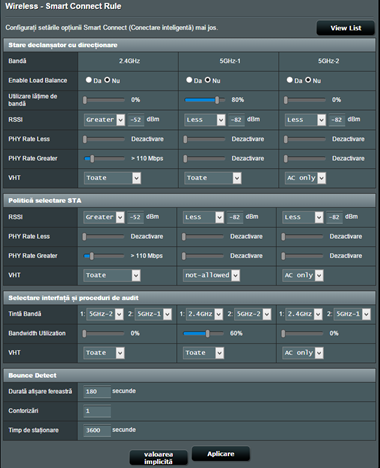
Task: Open 5GHz-1 second target band 5GHz-2 dropdown
Action: coord(253,314)
